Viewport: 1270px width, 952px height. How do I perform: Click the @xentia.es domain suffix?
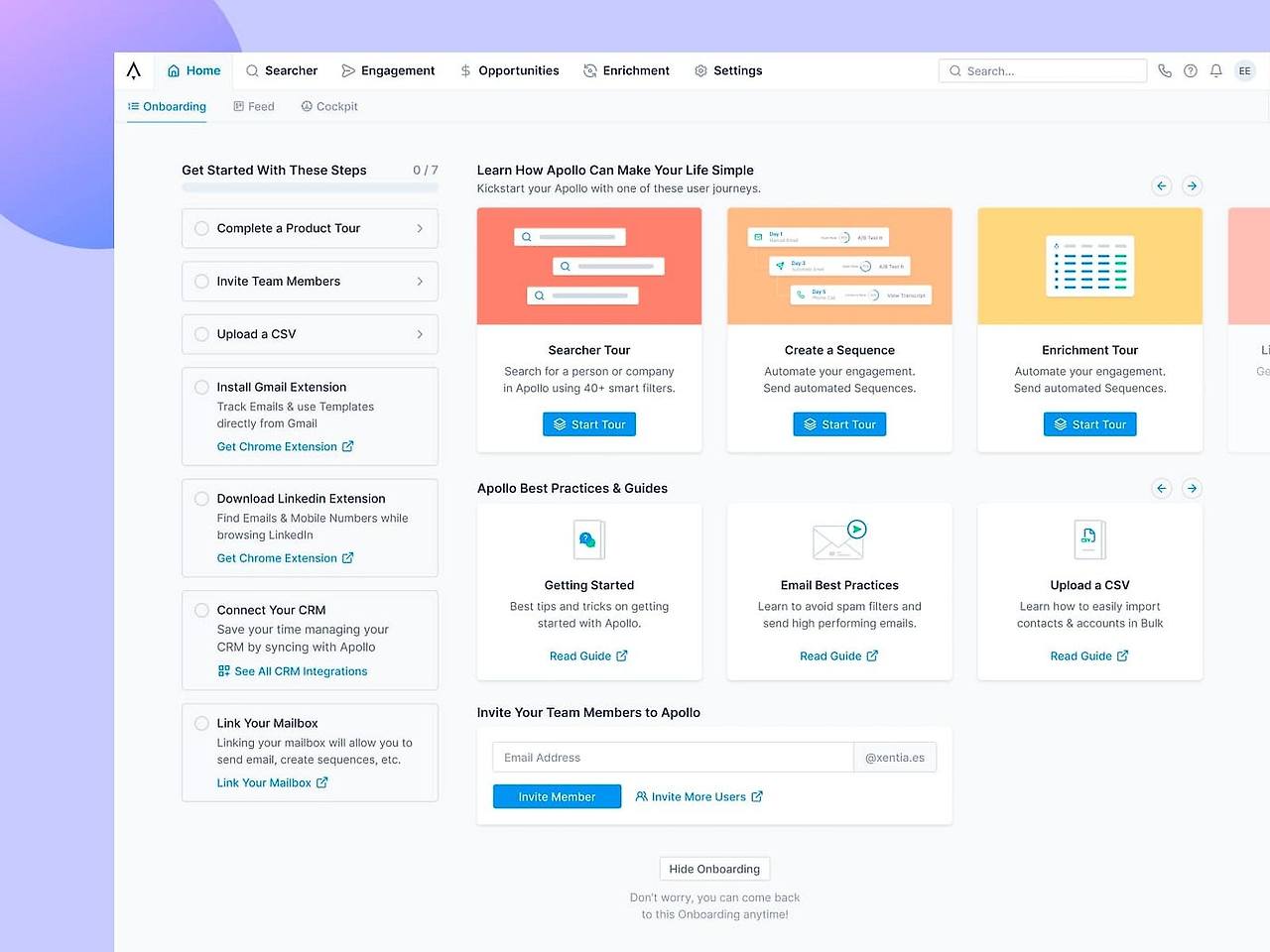tap(895, 758)
